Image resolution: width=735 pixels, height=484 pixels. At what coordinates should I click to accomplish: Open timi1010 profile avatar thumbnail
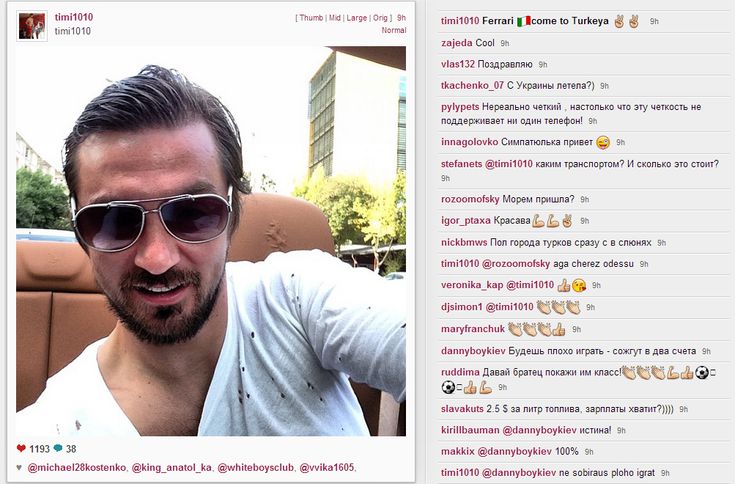click(x=32, y=26)
